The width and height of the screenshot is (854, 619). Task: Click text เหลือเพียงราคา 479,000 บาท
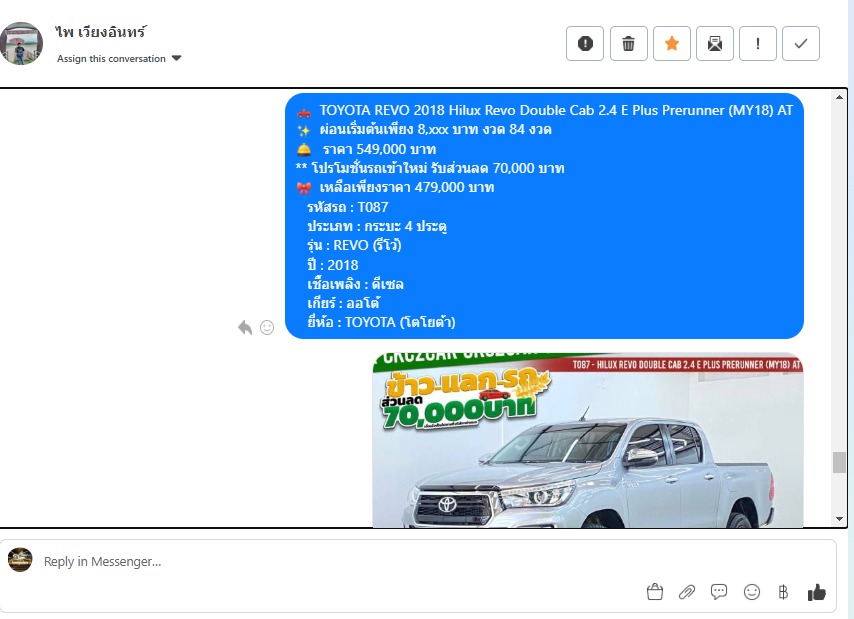click(407, 187)
